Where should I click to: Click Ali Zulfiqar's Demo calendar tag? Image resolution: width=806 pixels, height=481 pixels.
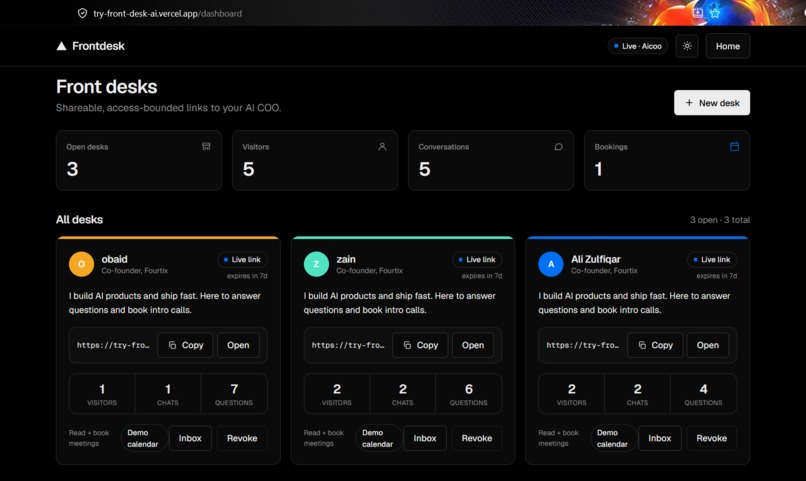(613, 438)
